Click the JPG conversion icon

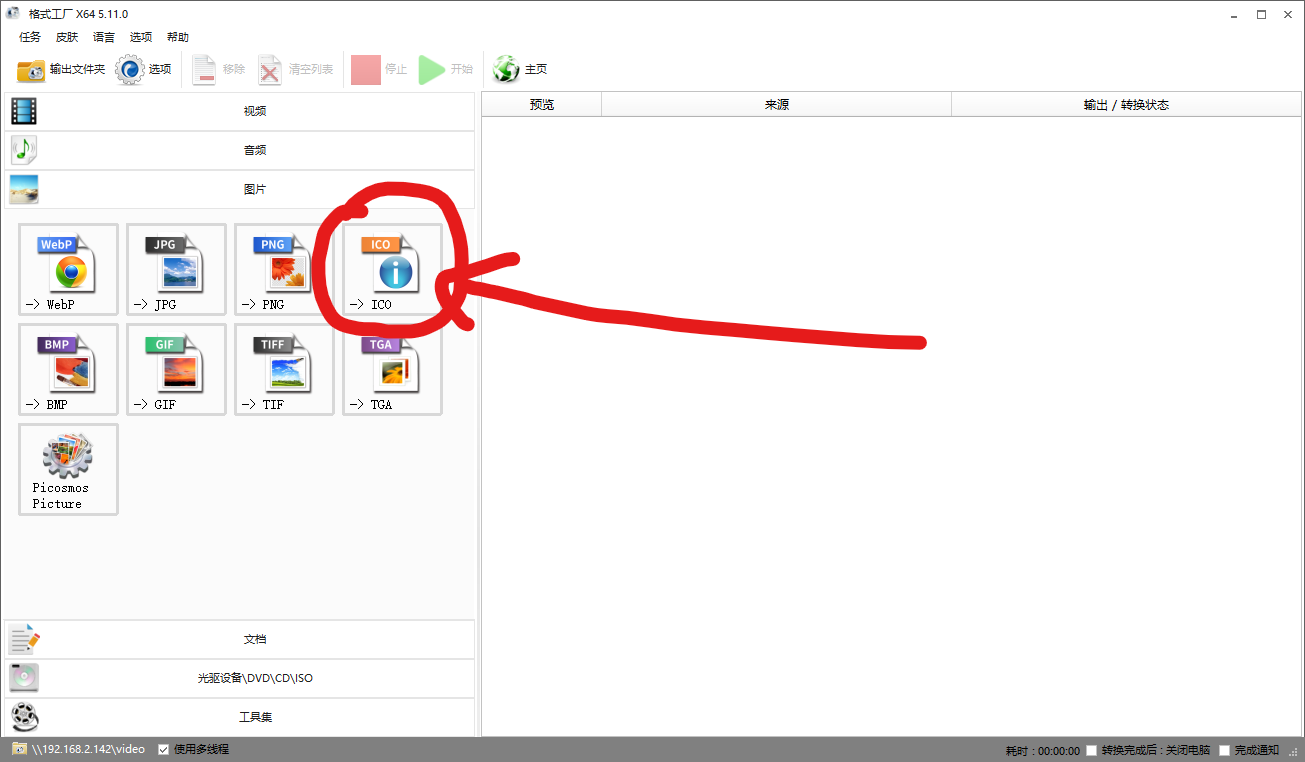[176, 270]
